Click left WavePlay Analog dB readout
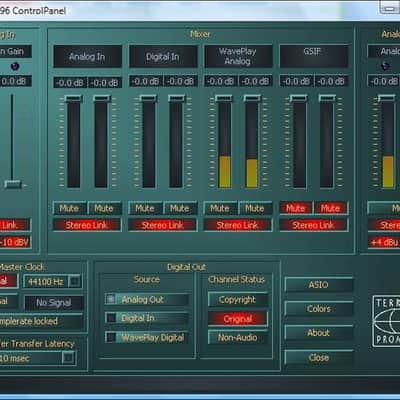The height and width of the screenshot is (400, 400). (x=221, y=81)
